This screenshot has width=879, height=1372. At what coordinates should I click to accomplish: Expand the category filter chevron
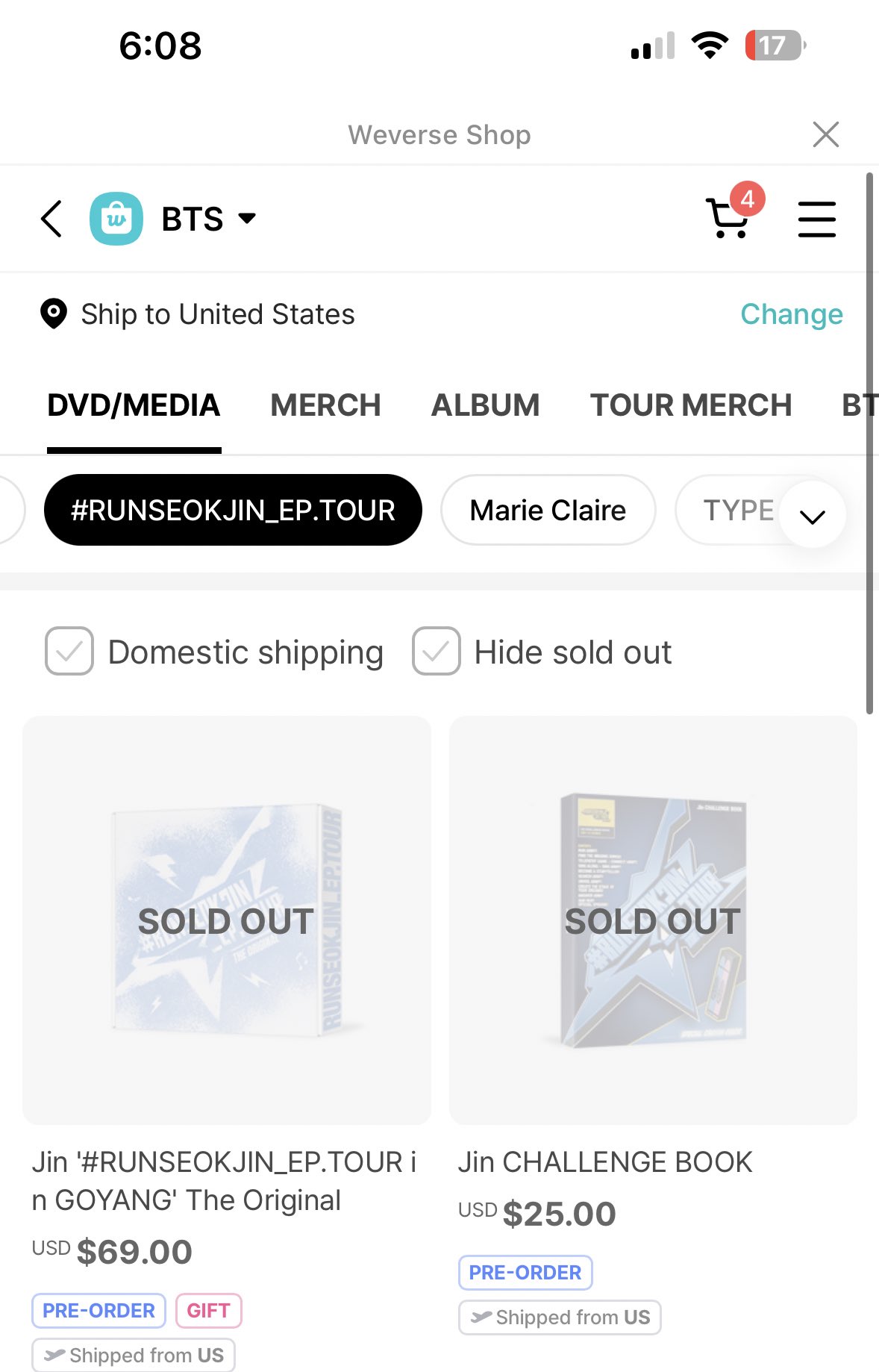(x=812, y=515)
